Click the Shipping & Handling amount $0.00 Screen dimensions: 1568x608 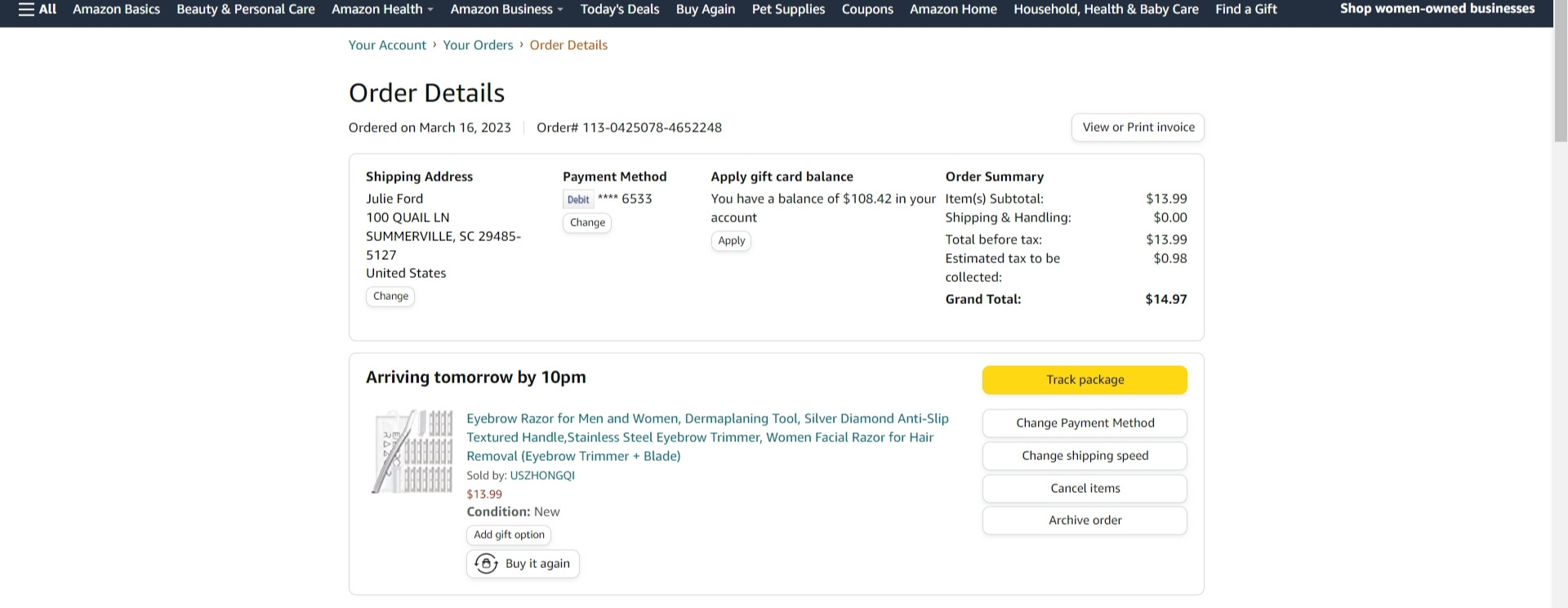(x=1170, y=217)
